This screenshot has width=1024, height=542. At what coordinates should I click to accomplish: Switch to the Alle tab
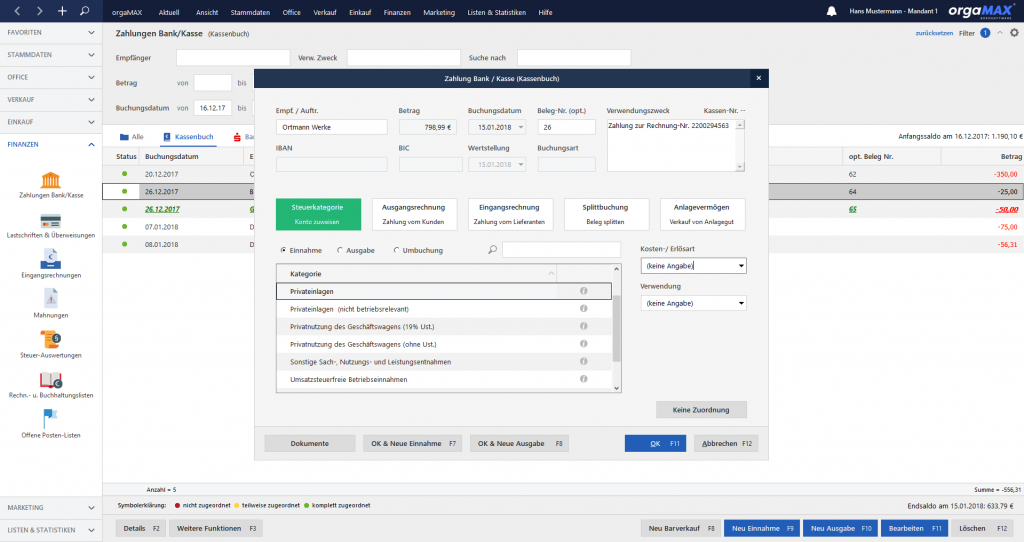click(x=132, y=136)
